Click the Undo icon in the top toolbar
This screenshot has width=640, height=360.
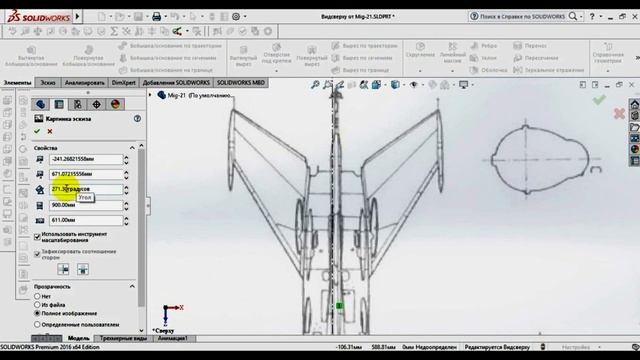click(x=175, y=17)
